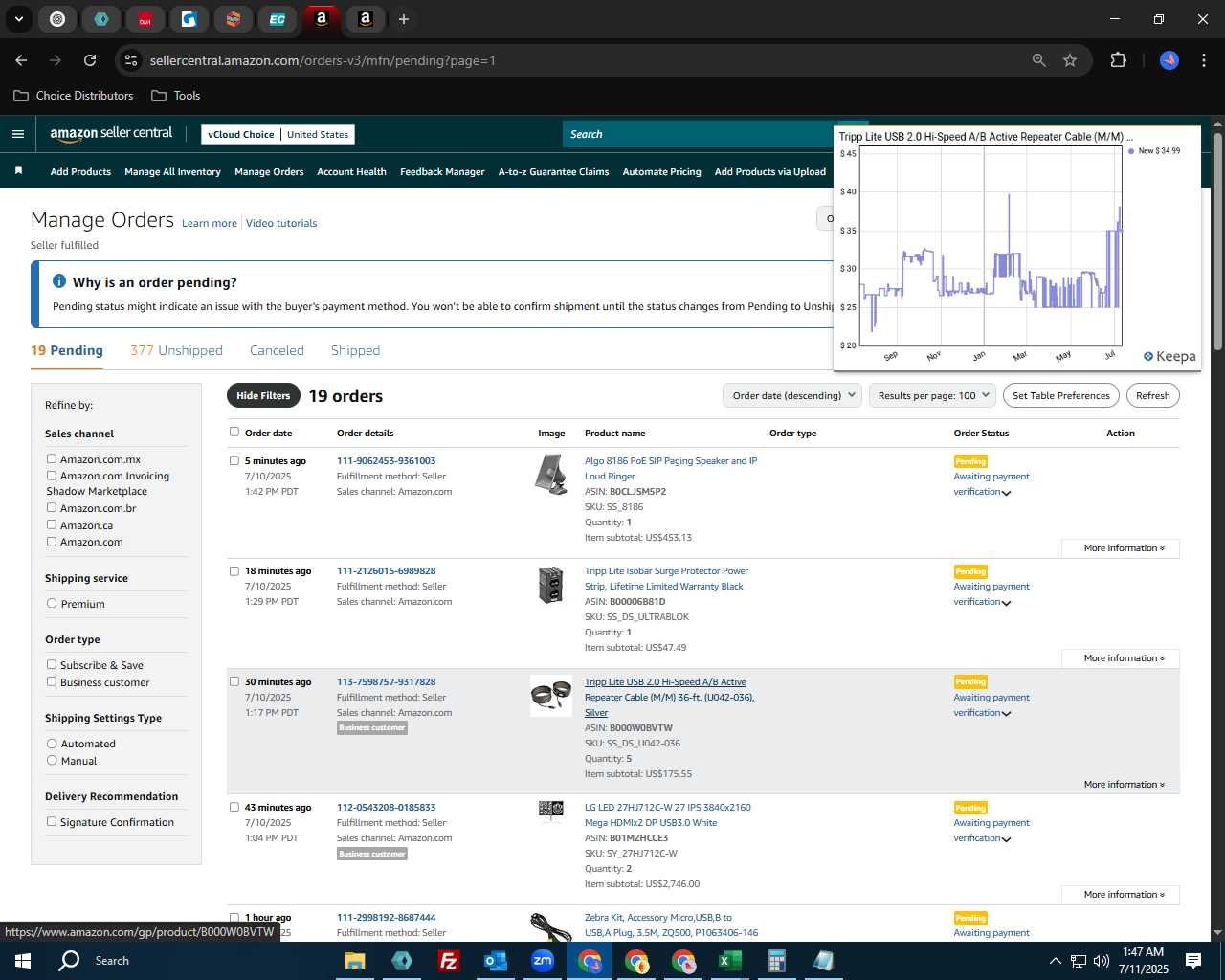Select the Manual shipping settings radio

pyautogui.click(x=52, y=760)
